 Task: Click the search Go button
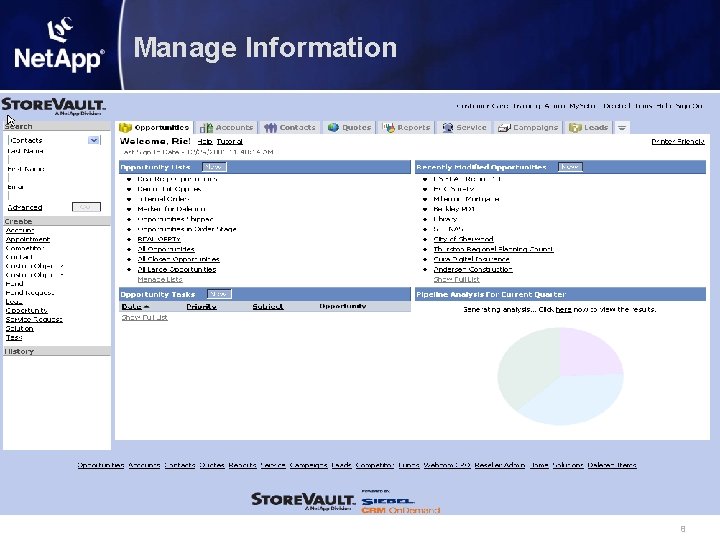(x=86, y=207)
